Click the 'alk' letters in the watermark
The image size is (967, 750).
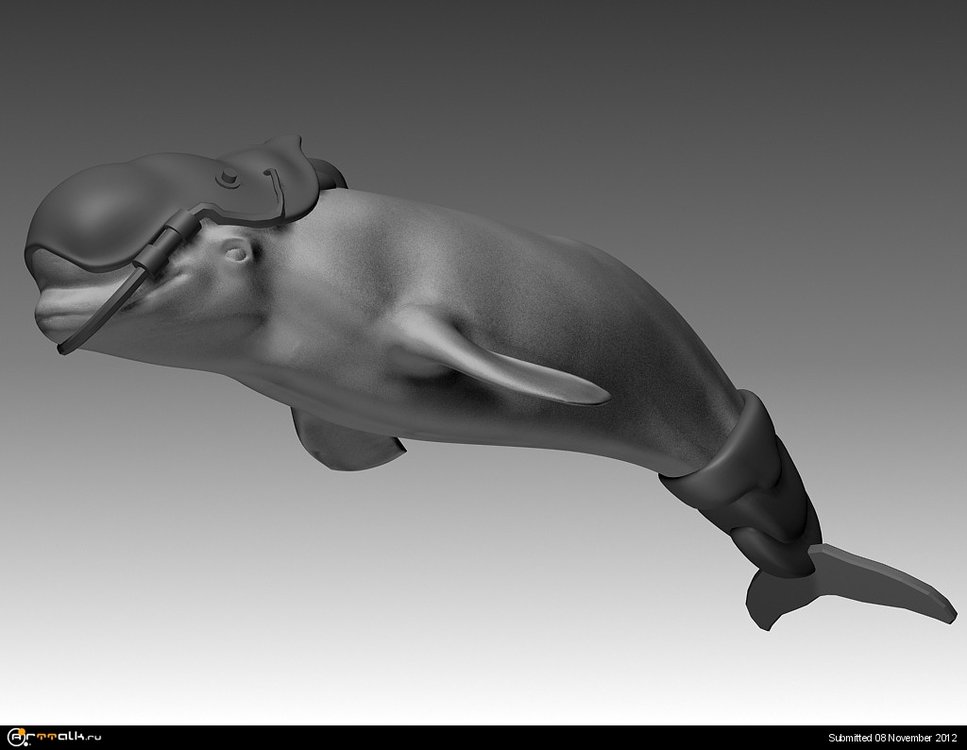tap(72, 737)
